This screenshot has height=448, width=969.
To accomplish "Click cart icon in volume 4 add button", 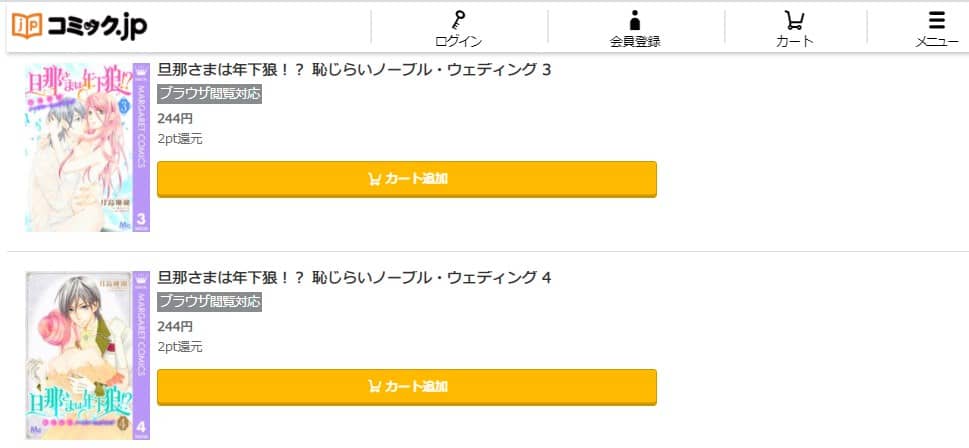I will coord(374,387).
